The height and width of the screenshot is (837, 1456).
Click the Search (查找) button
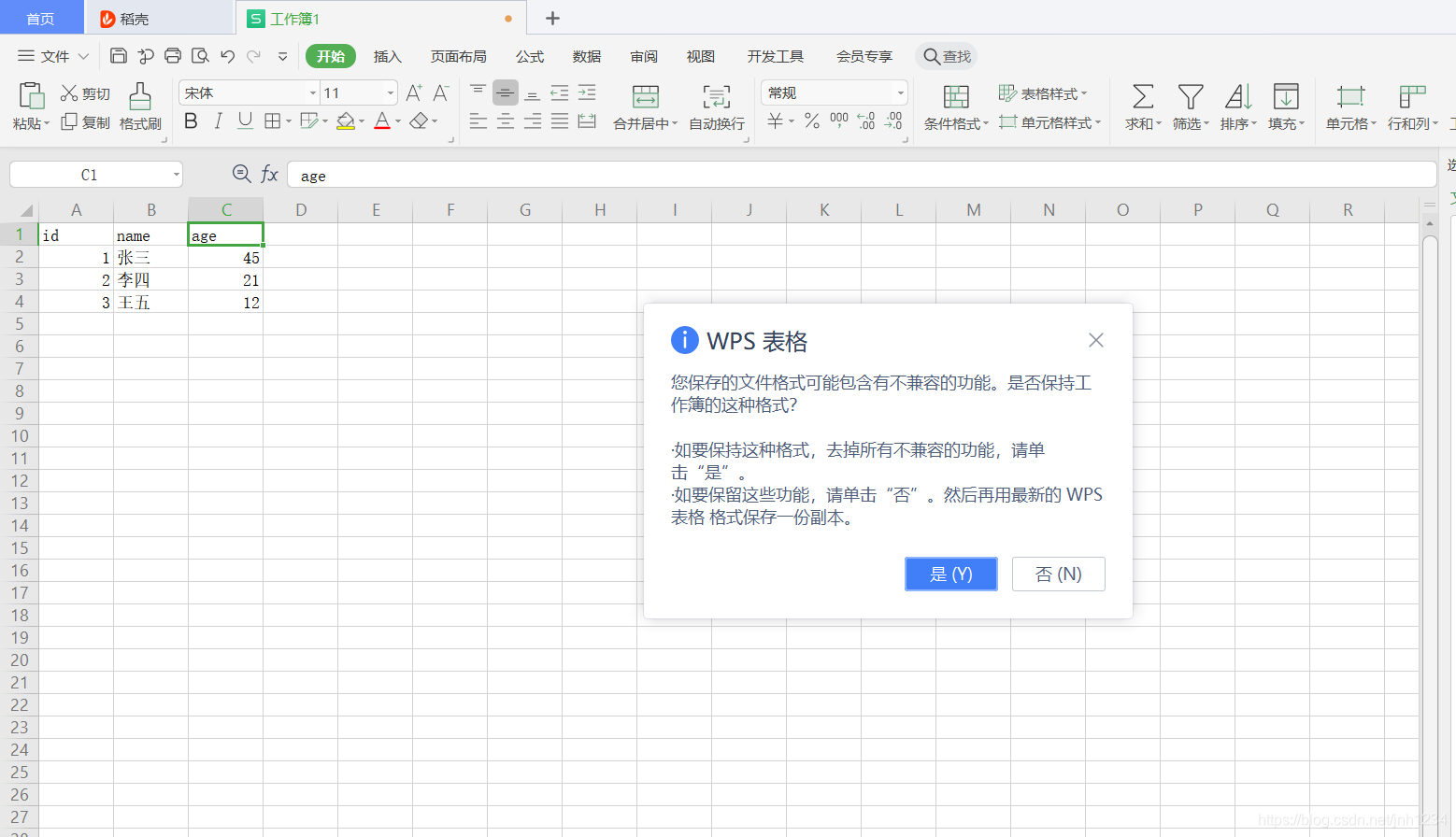coord(947,56)
